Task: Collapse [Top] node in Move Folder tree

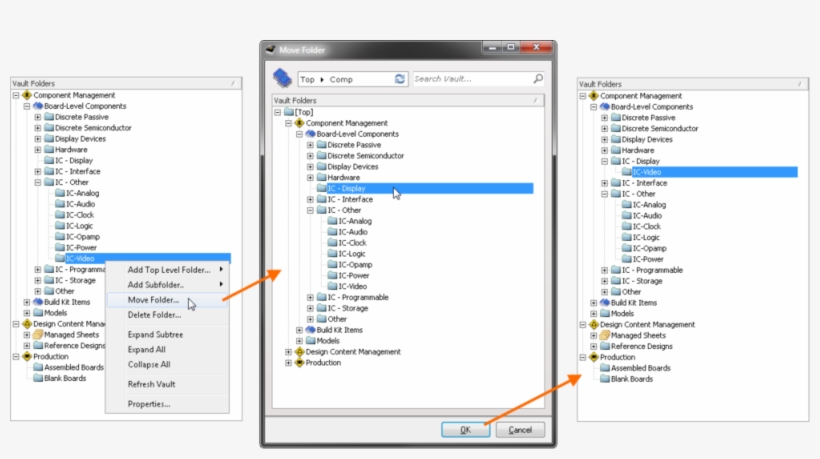Action: tap(278, 112)
